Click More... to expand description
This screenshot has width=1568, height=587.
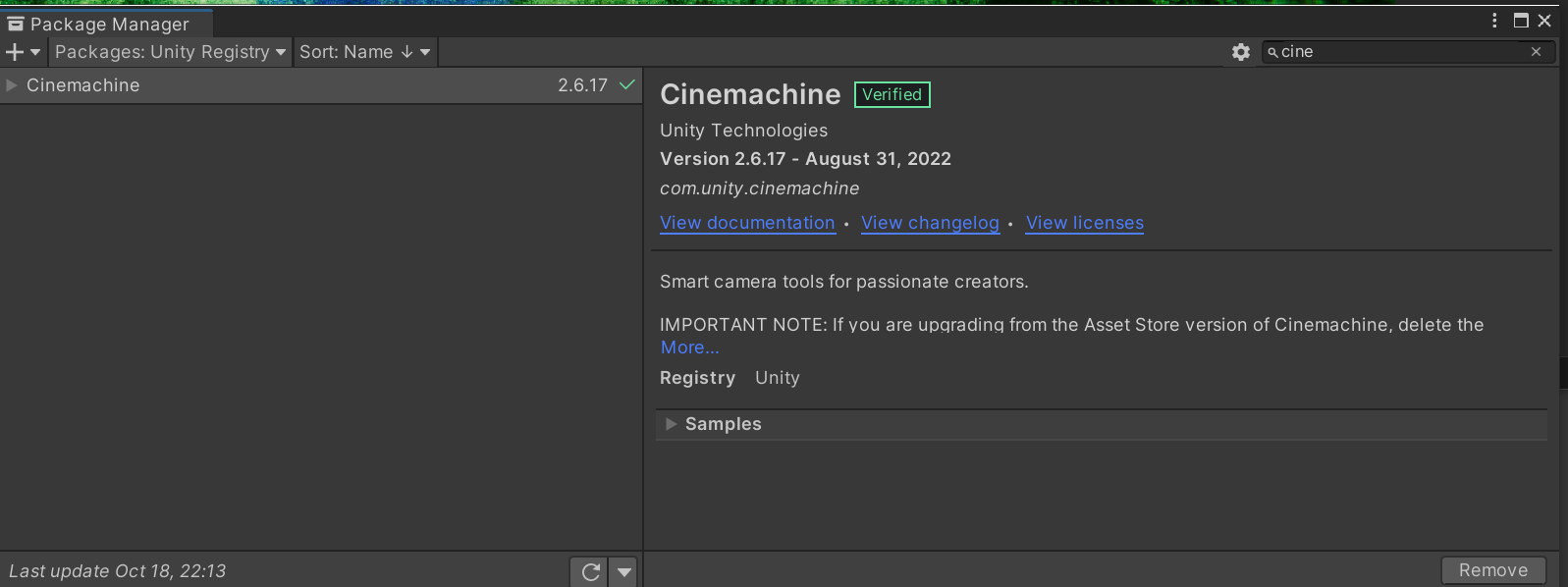click(689, 347)
